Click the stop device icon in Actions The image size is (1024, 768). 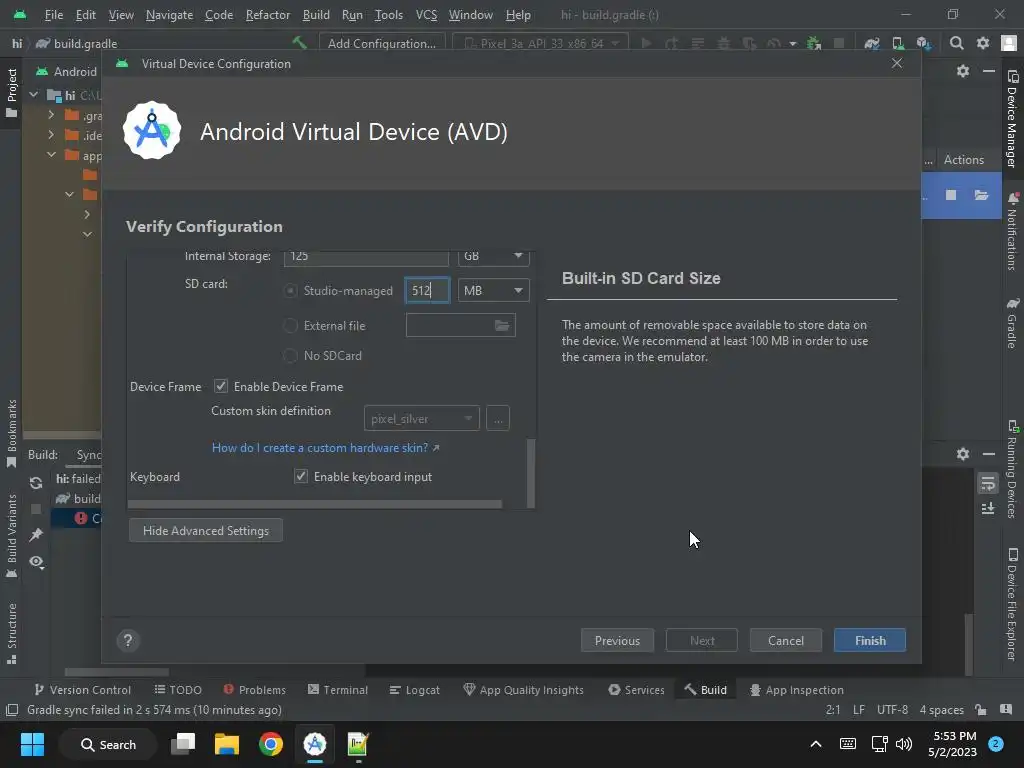pyautogui.click(x=951, y=195)
